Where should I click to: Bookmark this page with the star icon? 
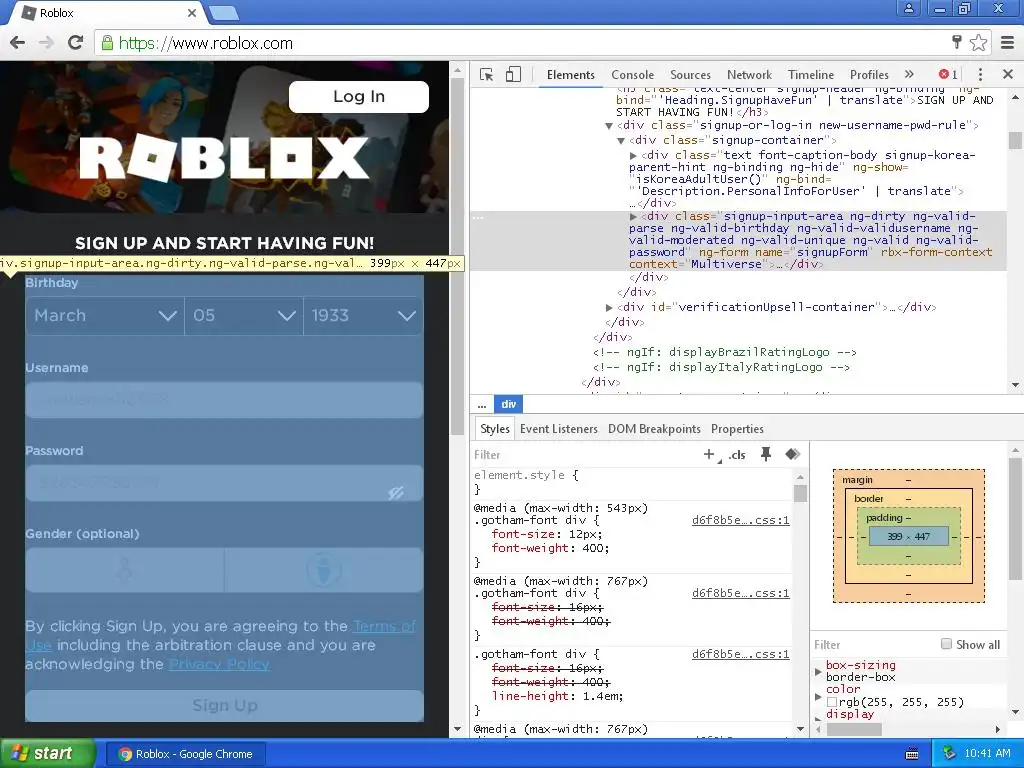(978, 43)
